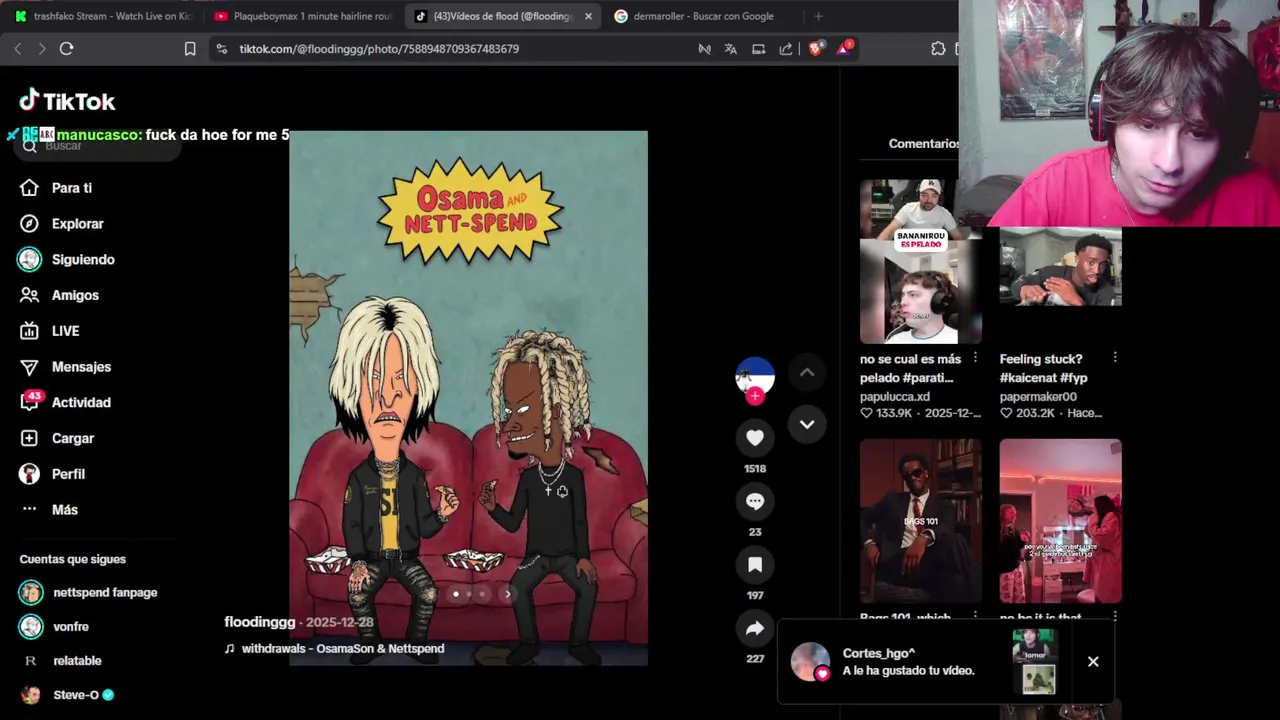The image size is (1280, 720).
Task: Open 'Feeling stuck? #kaicenat' video thumbnail
Action: [1060, 266]
